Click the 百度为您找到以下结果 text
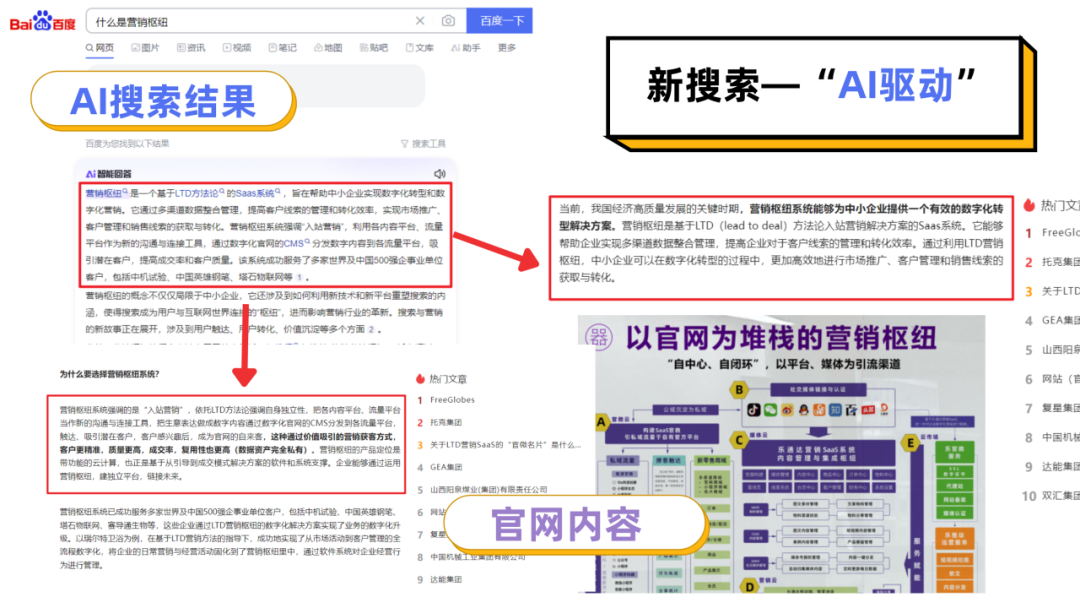Viewport: 1080px width, 608px height. pyautogui.click(x=127, y=144)
